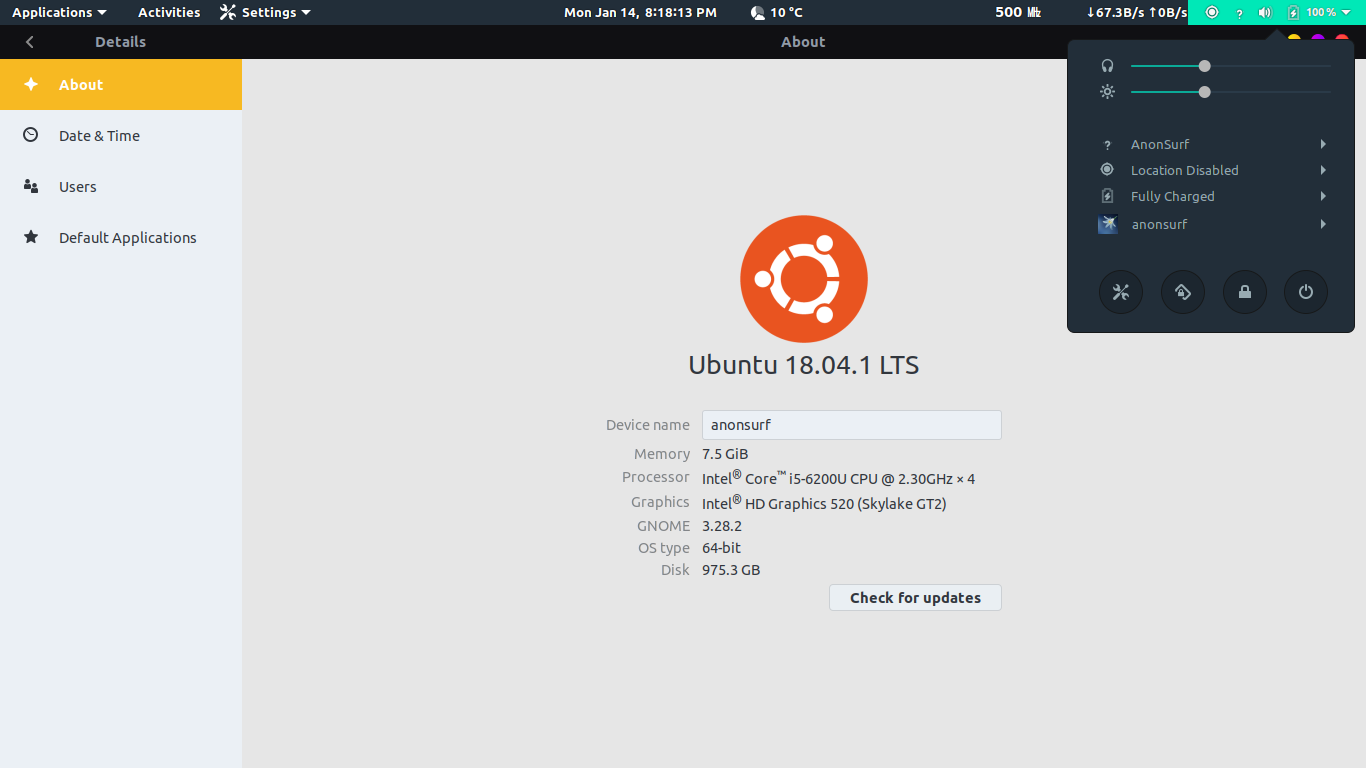This screenshot has width=1366, height=768.
Task: Click the headphones volume icon
Action: pyautogui.click(x=1107, y=66)
